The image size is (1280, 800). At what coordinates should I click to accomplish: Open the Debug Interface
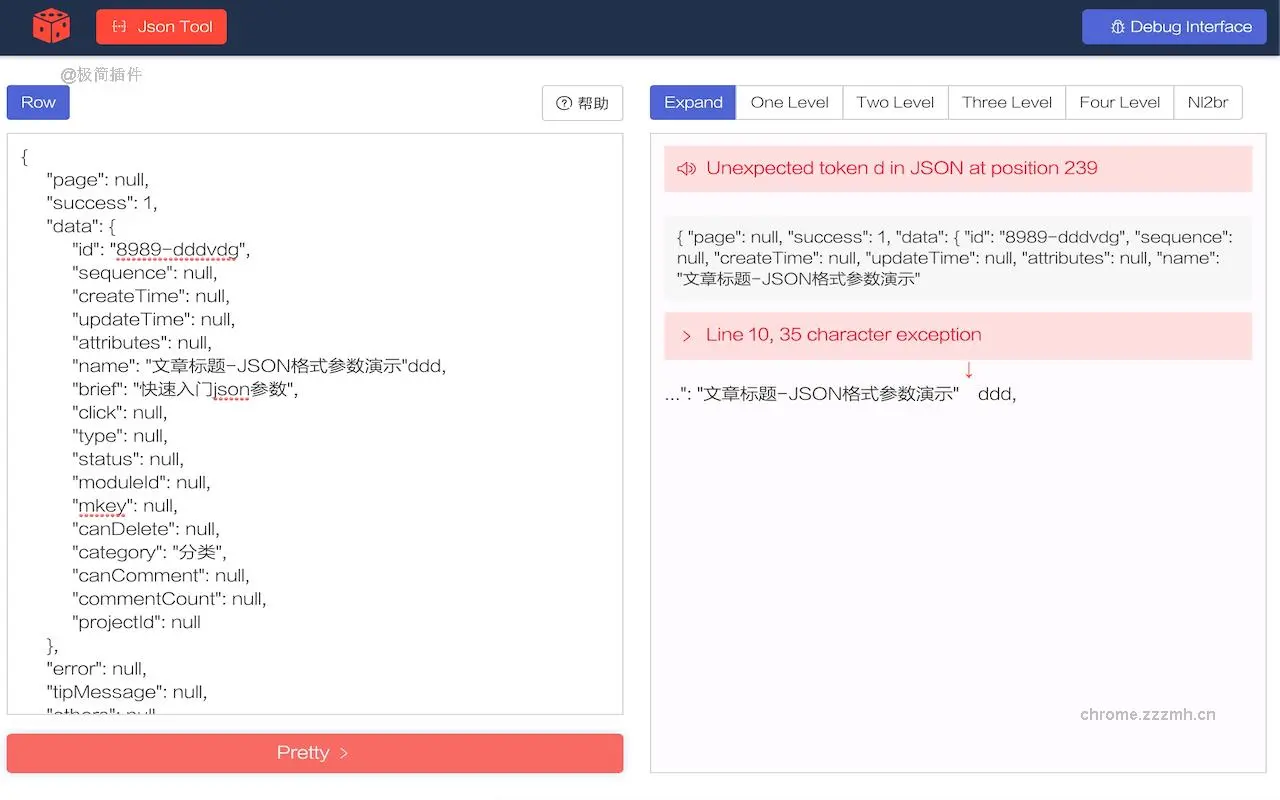pos(1174,27)
